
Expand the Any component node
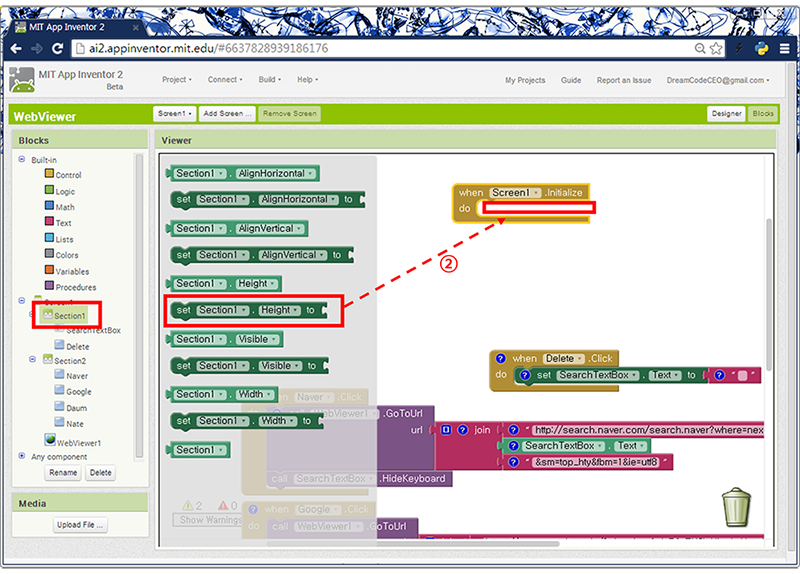[22, 456]
